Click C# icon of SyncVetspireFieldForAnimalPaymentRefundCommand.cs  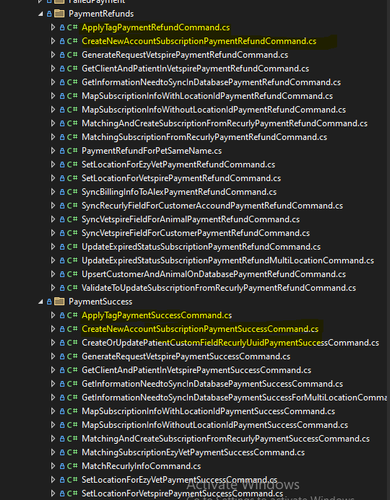pyautogui.click(x=72, y=219)
